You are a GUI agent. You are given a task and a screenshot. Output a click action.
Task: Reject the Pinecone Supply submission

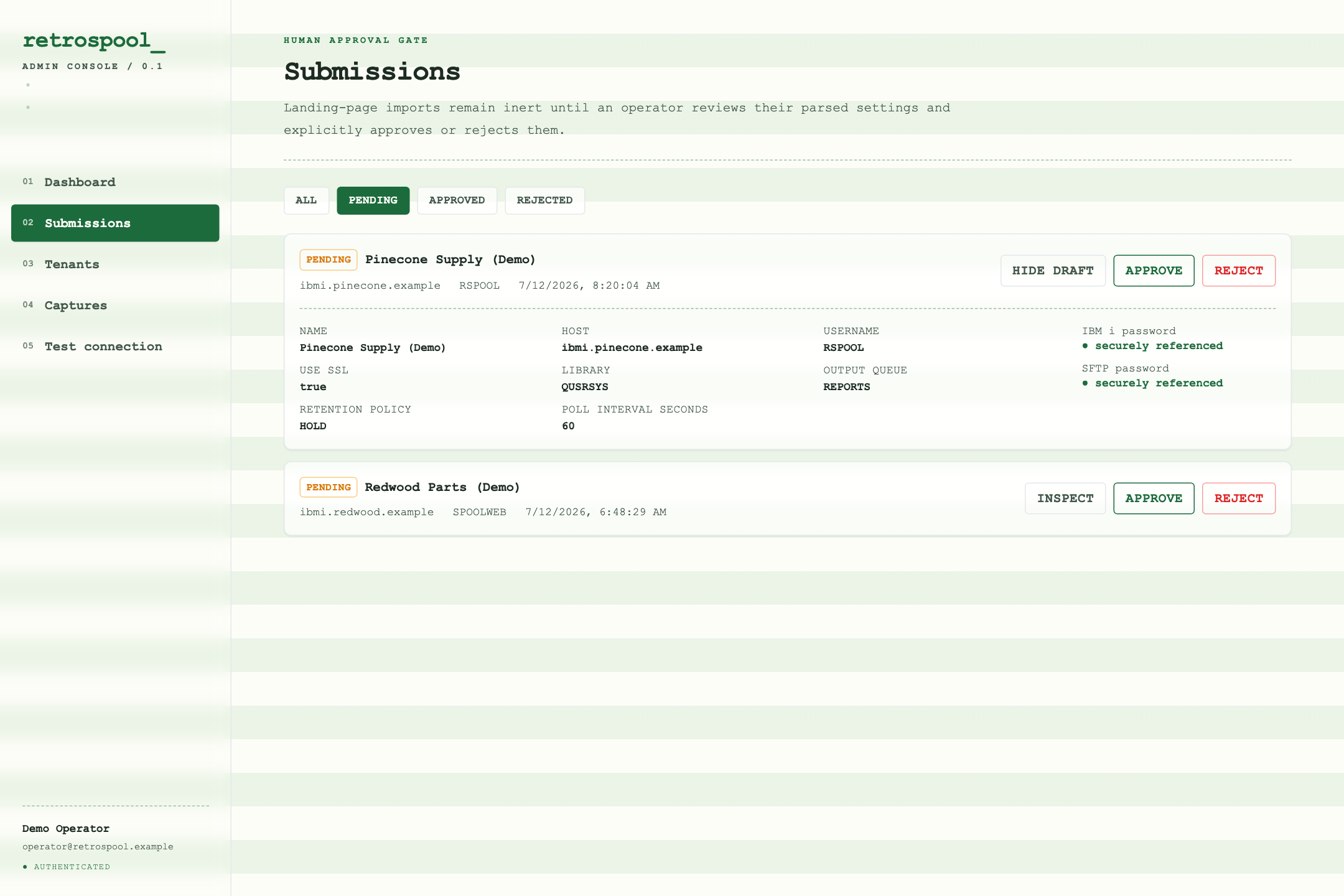1239,271
